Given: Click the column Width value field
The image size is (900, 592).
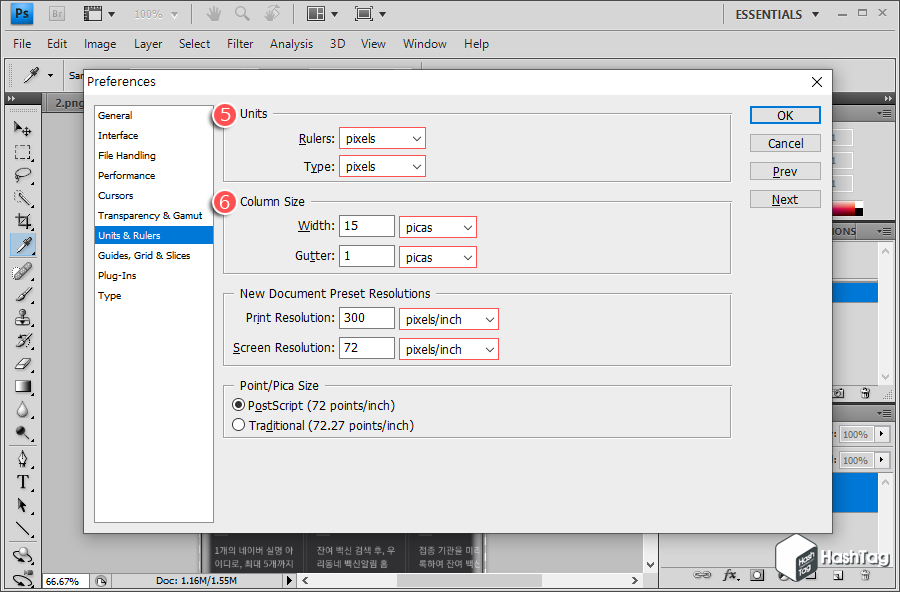Looking at the screenshot, I should pos(367,226).
